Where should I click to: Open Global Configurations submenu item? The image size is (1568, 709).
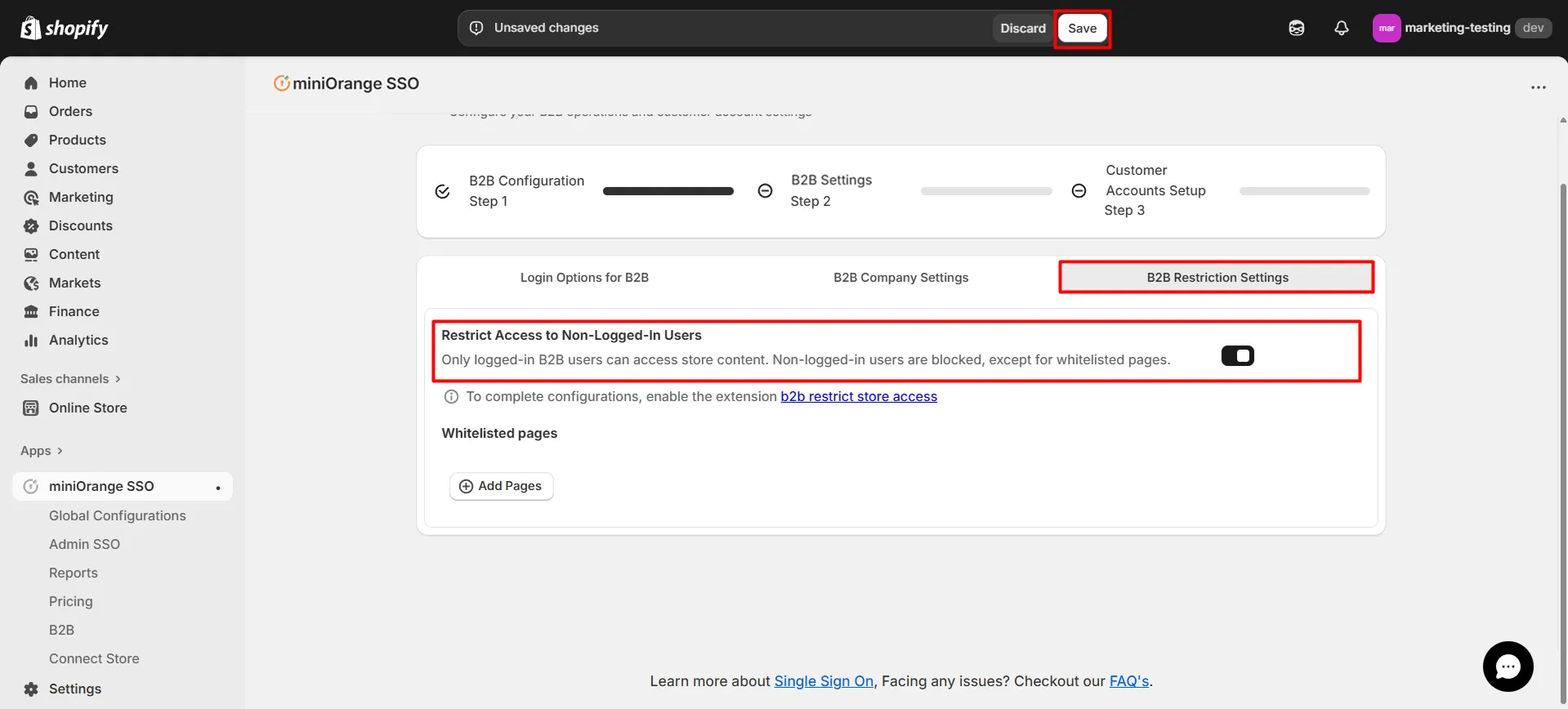coord(118,516)
